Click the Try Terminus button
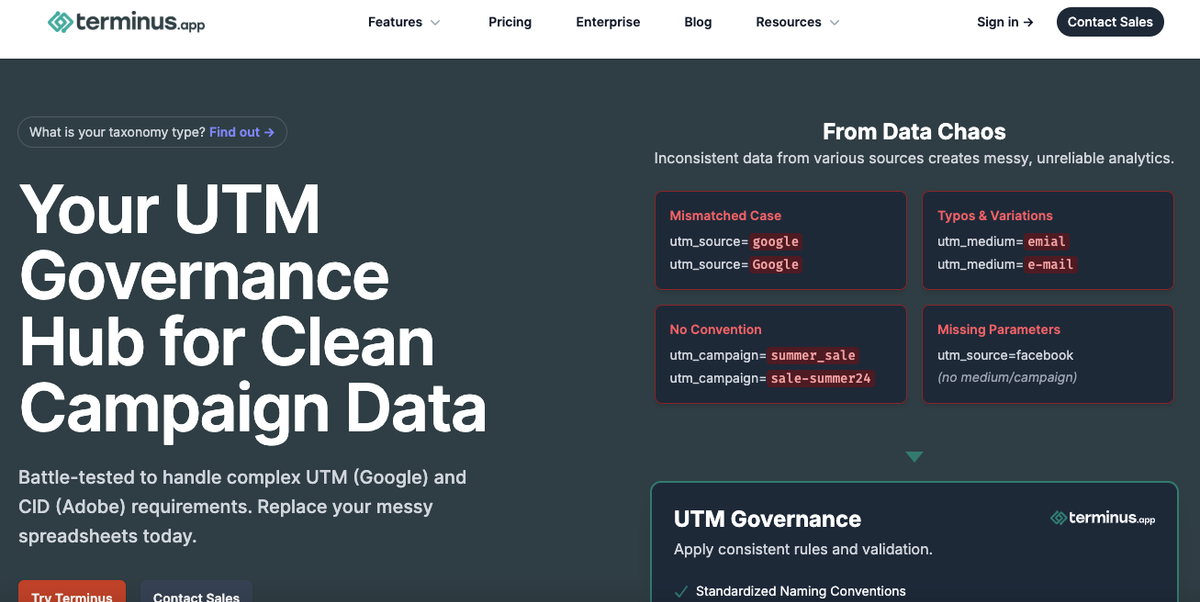The height and width of the screenshot is (602, 1200). click(x=72, y=591)
